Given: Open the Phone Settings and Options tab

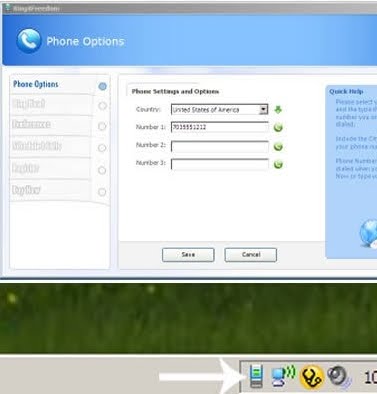Looking at the screenshot, I should tap(175, 91).
